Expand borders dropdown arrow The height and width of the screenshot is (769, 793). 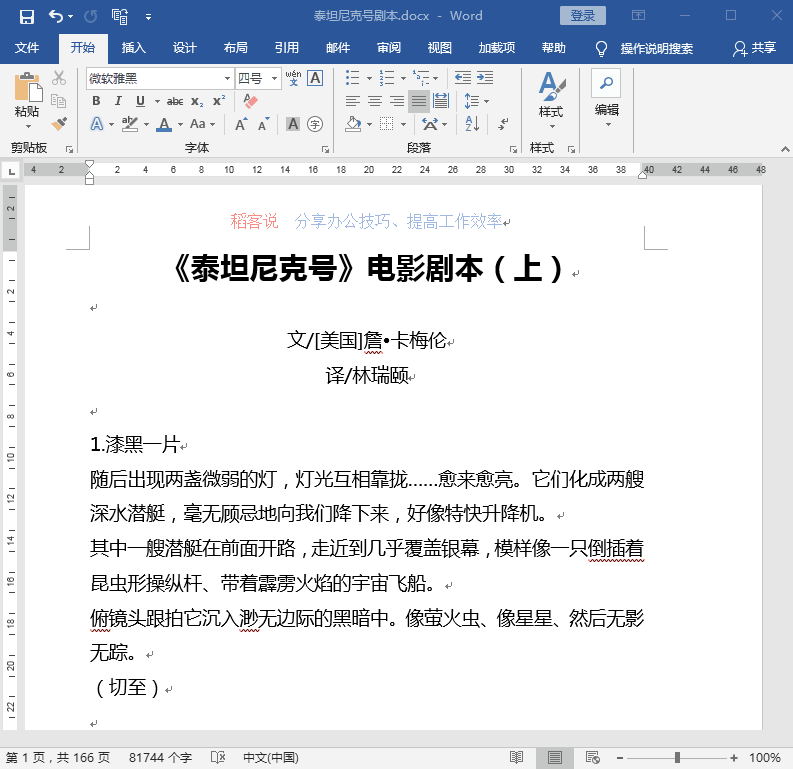tap(403, 124)
